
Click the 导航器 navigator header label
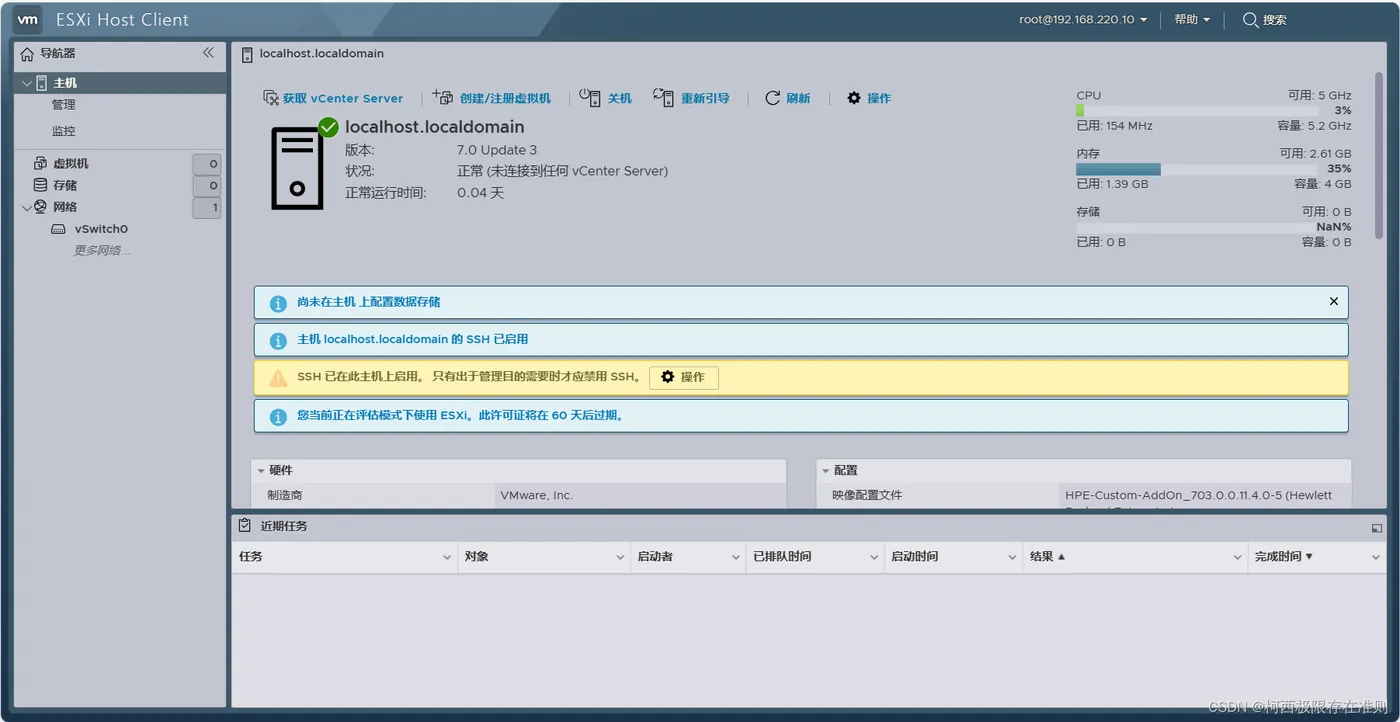point(58,53)
